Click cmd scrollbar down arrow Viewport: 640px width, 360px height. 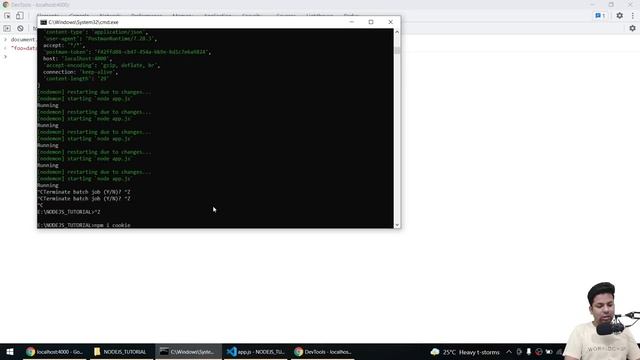click(397, 225)
